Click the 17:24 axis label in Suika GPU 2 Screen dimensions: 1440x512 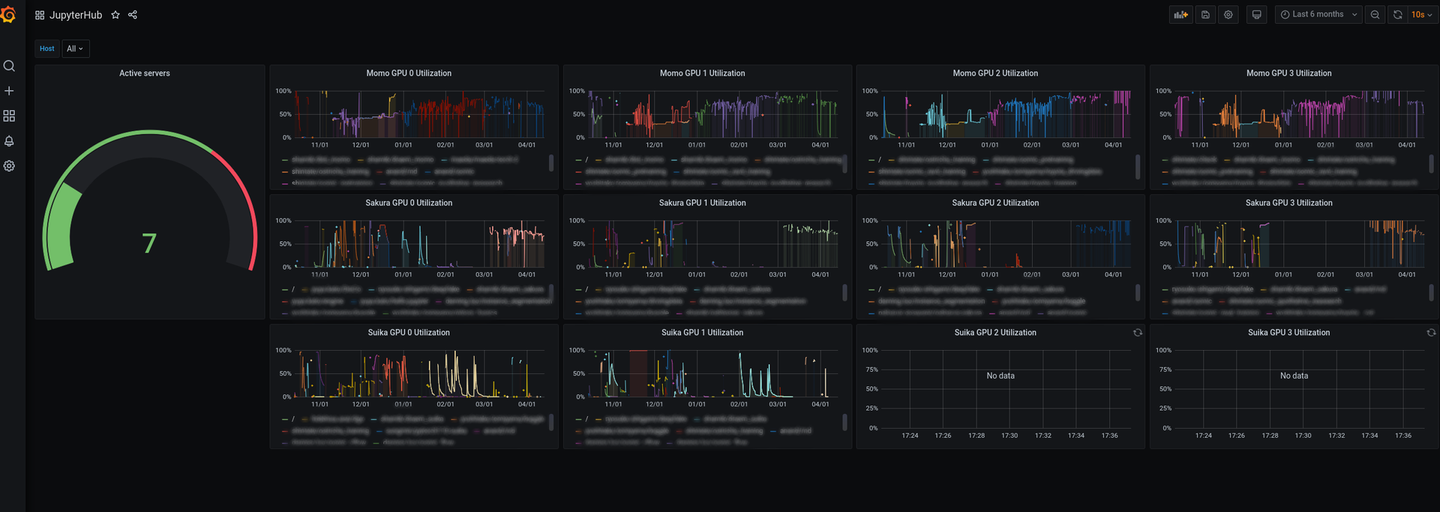[x=911, y=435]
